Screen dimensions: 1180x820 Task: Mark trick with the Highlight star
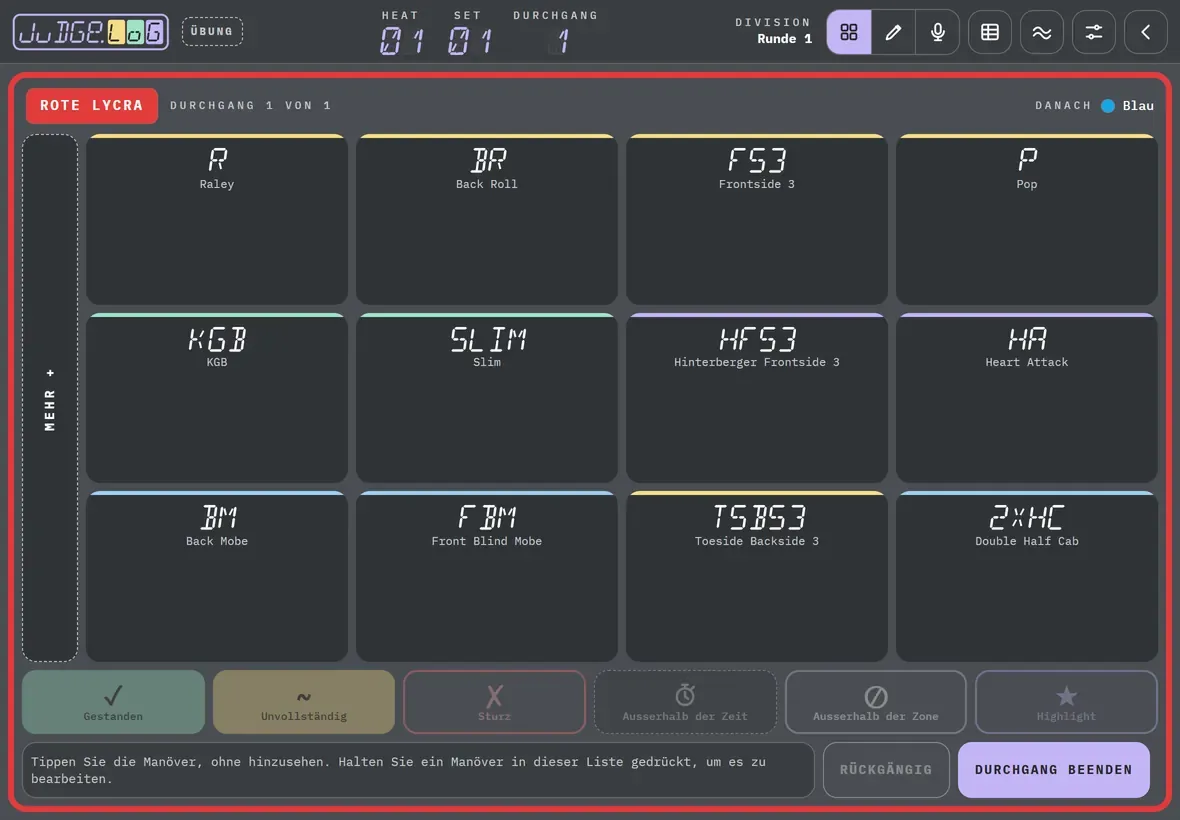pos(1066,702)
